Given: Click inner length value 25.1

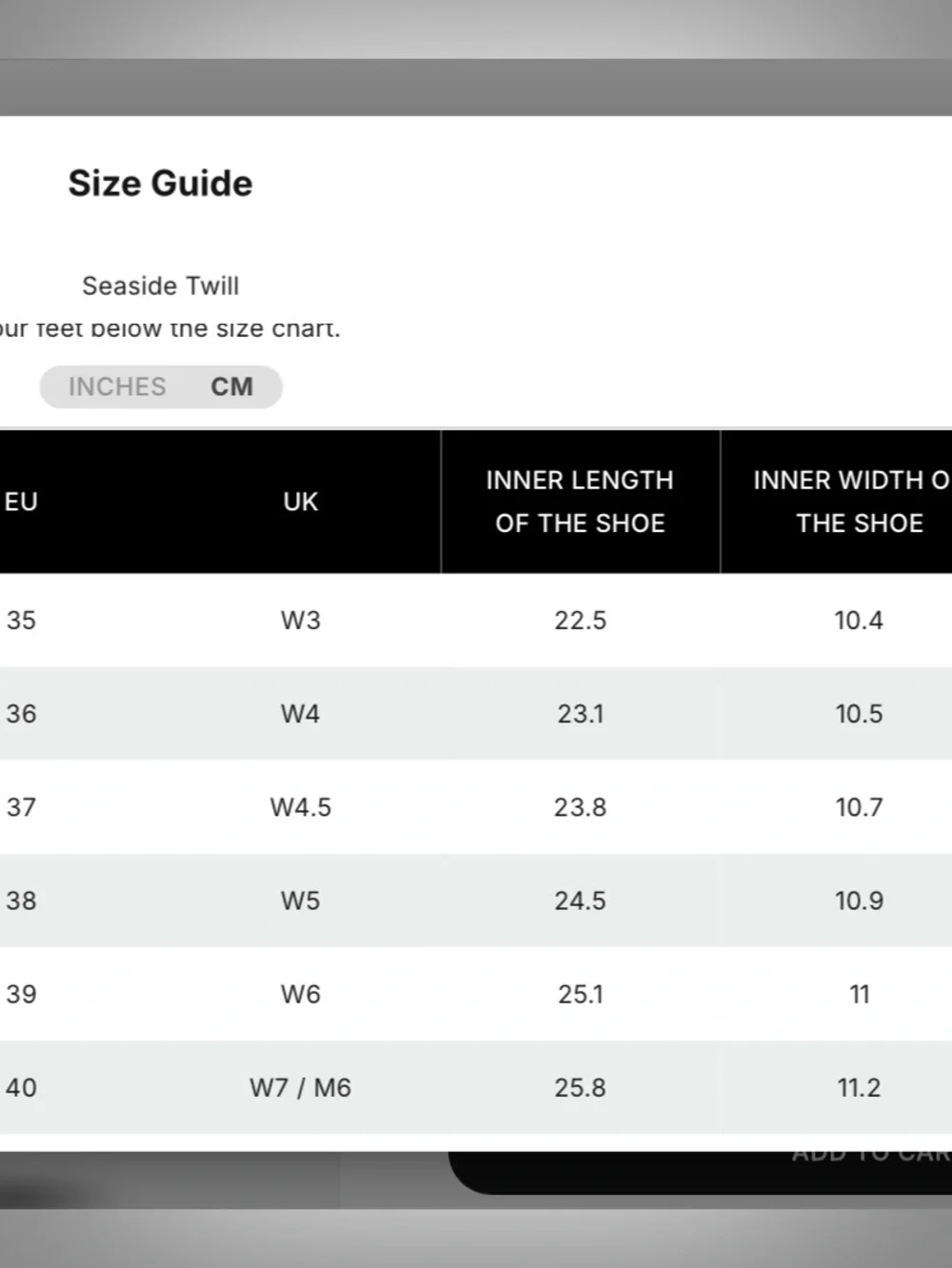Looking at the screenshot, I should coord(580,994).
